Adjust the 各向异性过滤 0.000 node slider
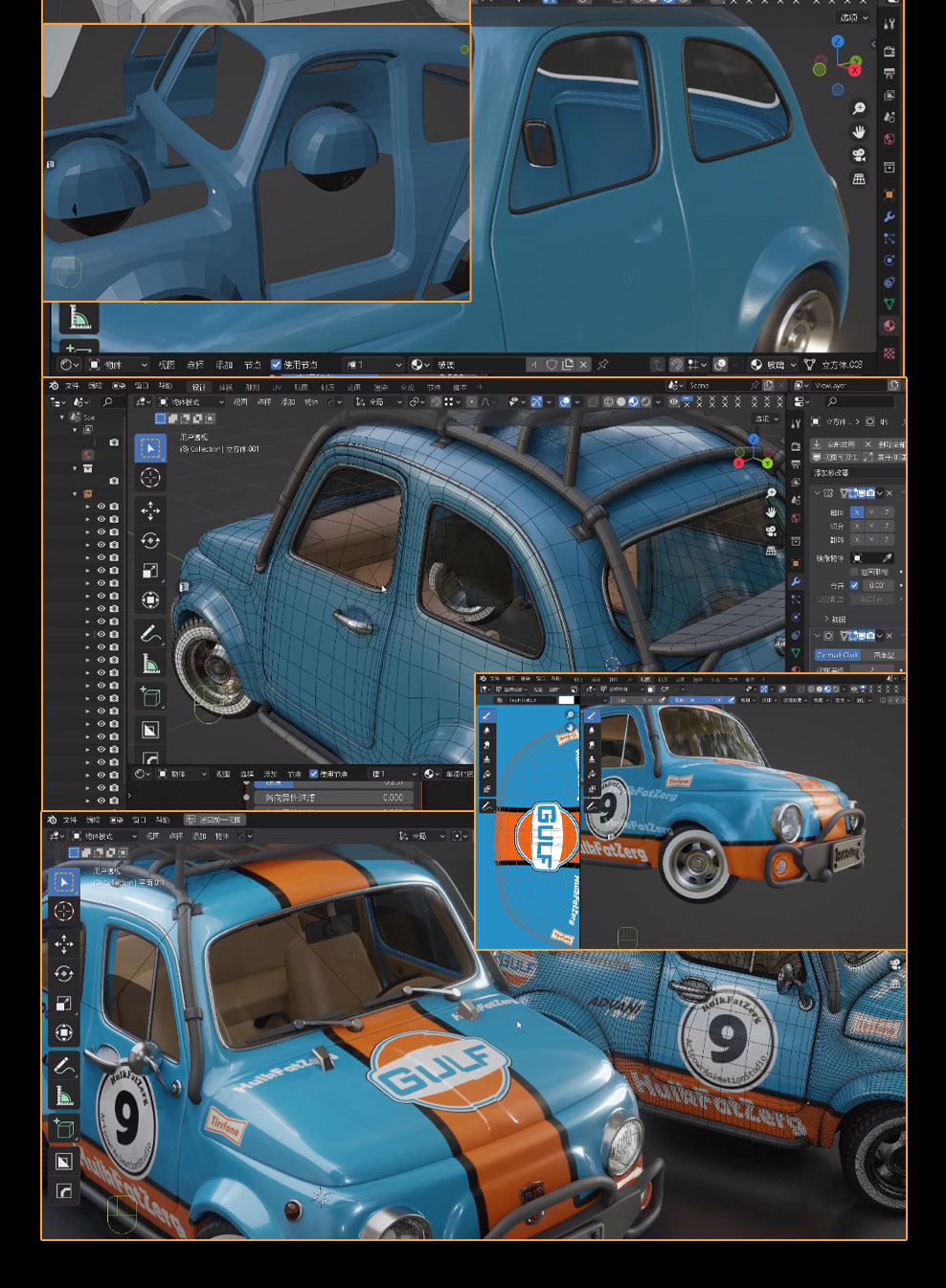The height and width of the screenshot is (1288, 946). click(x=334, y=797)
